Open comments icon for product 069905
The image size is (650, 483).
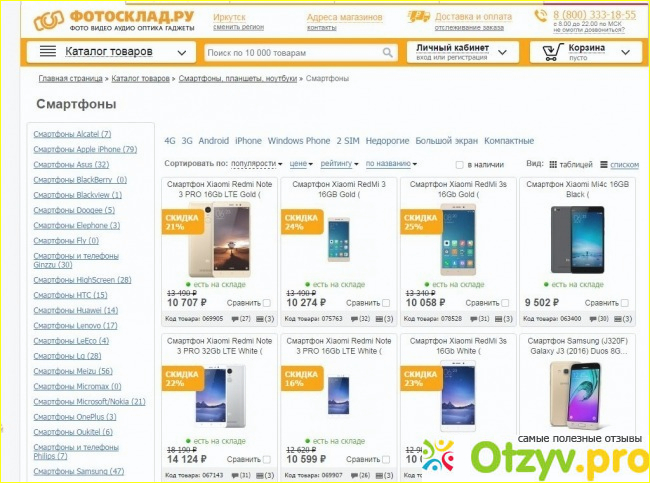click(235, 319)
